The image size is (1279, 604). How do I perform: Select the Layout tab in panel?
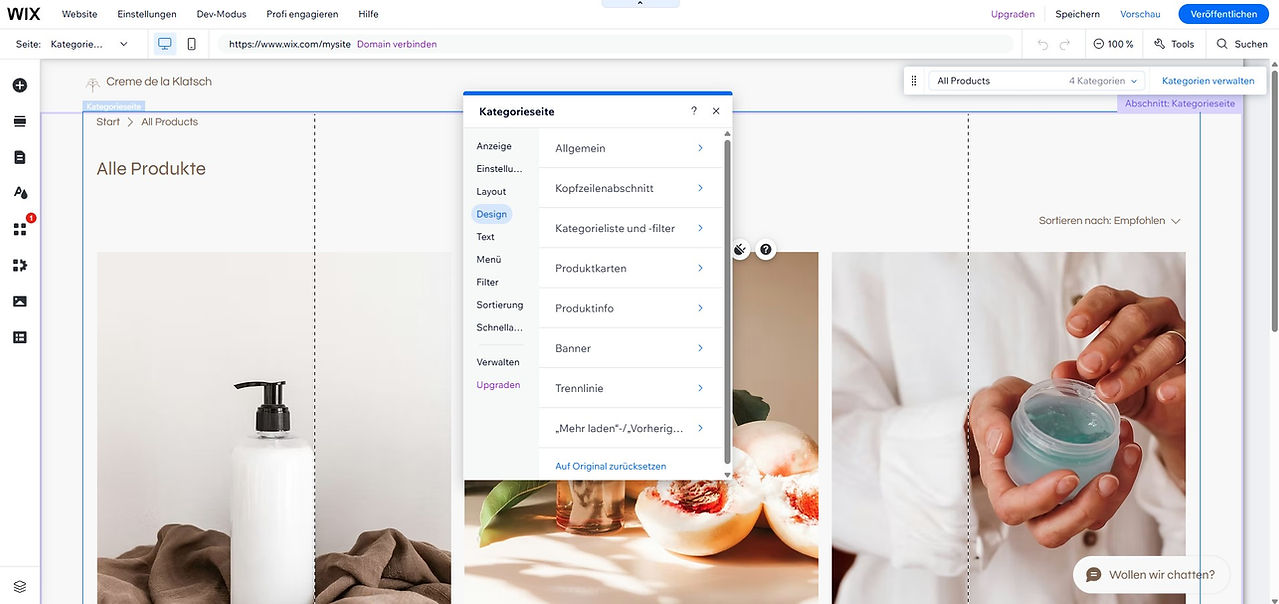pyautogui.click(x=491, y=192)
